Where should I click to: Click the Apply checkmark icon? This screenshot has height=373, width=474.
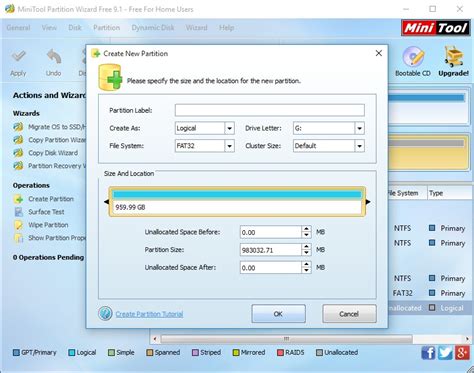18,55
